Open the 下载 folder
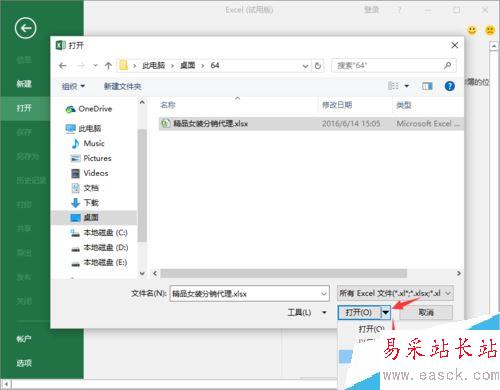The image size is (500, 390). pyautogui.click(x=85, y=203)
